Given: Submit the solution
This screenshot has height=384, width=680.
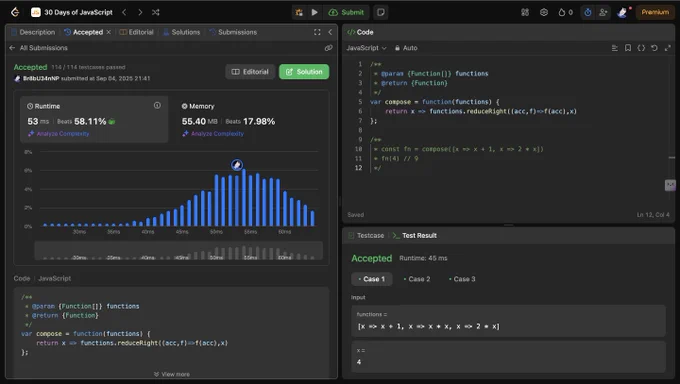Looking at the screenshot, I should [346, 12].
